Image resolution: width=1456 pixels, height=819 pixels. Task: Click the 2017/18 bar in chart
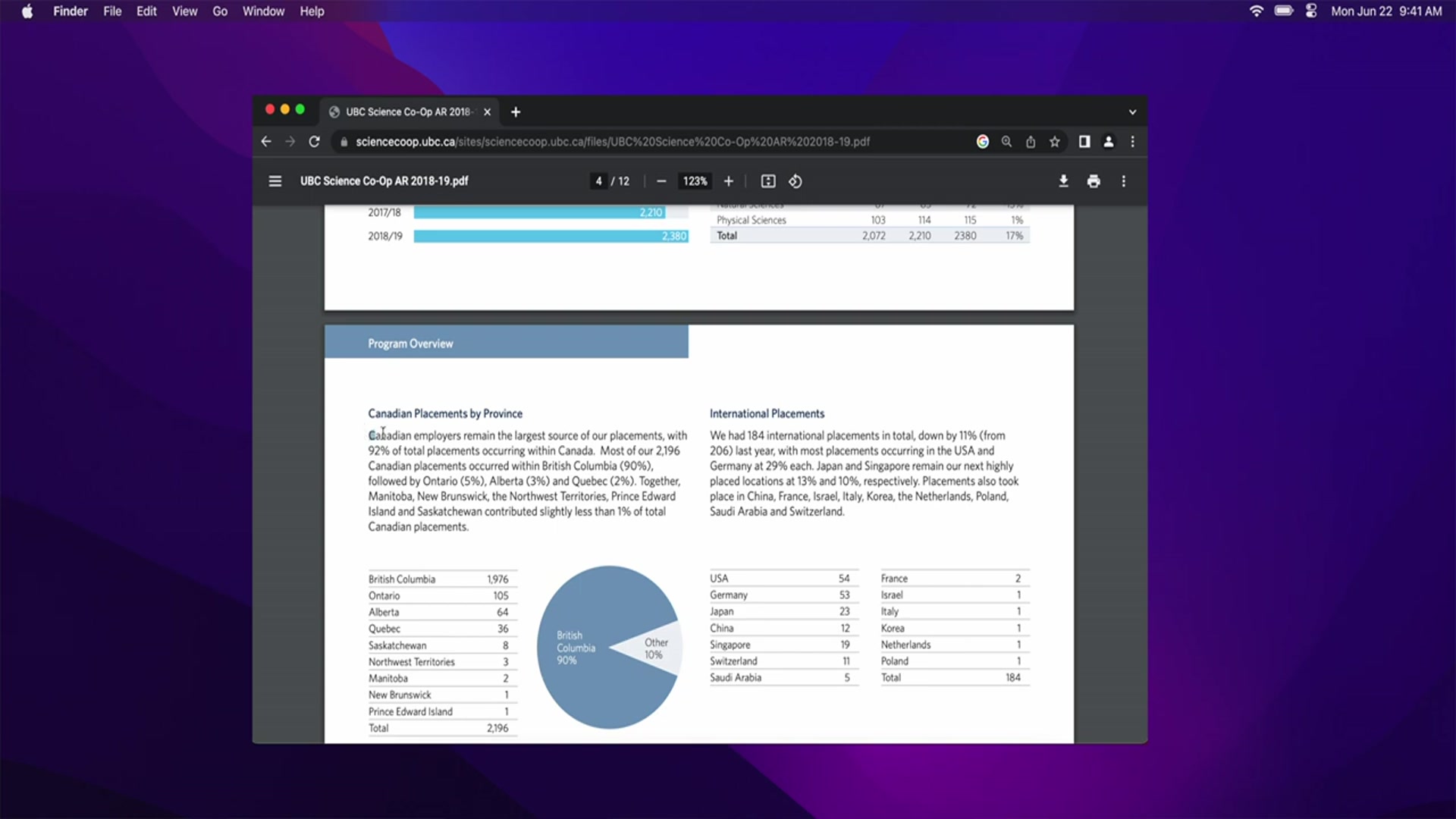click(x=539, y=212)
